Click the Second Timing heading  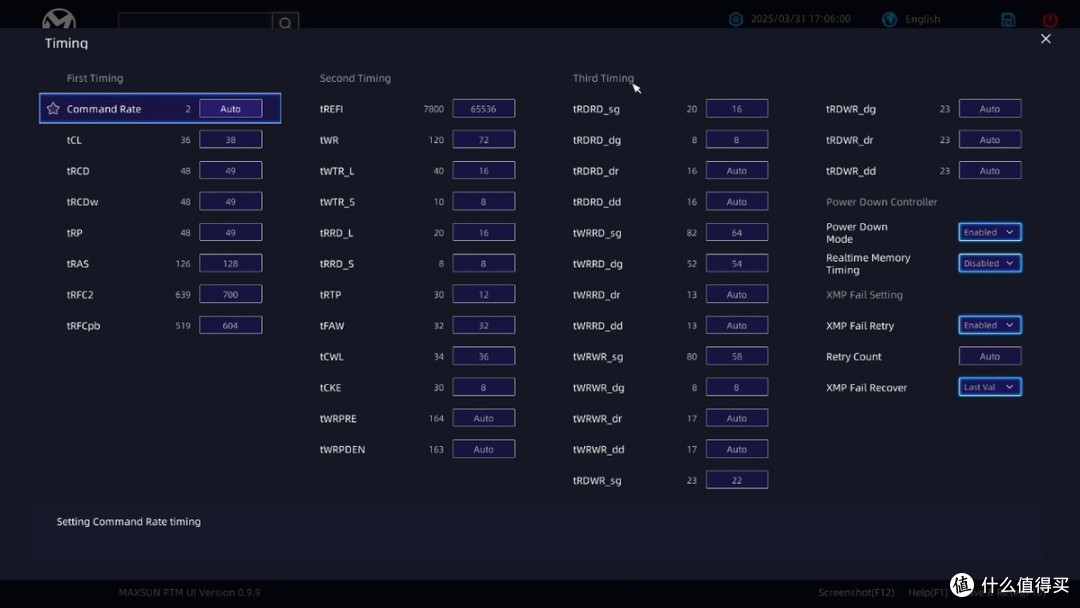(355, 78)
